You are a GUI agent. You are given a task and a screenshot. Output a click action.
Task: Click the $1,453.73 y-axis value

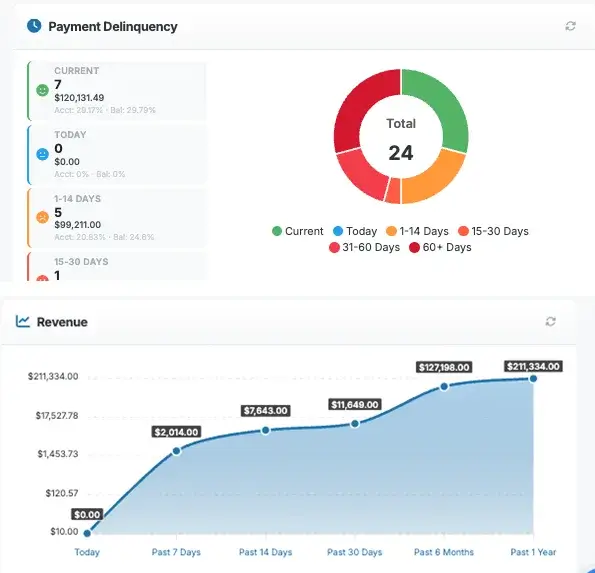(x=58, y=454)
